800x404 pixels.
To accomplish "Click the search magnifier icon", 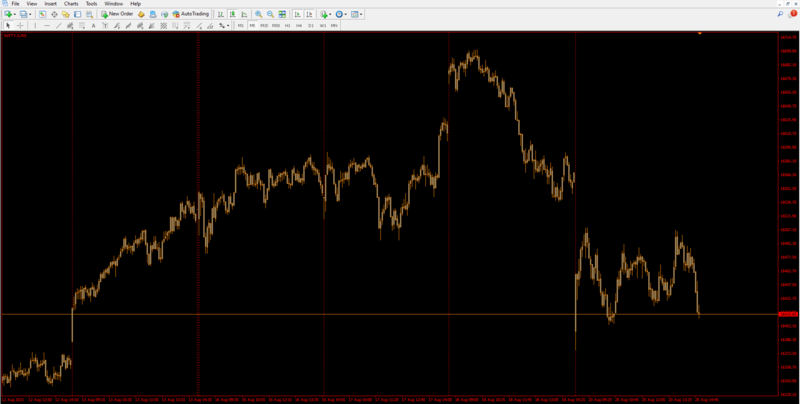I will coord(780,14).
